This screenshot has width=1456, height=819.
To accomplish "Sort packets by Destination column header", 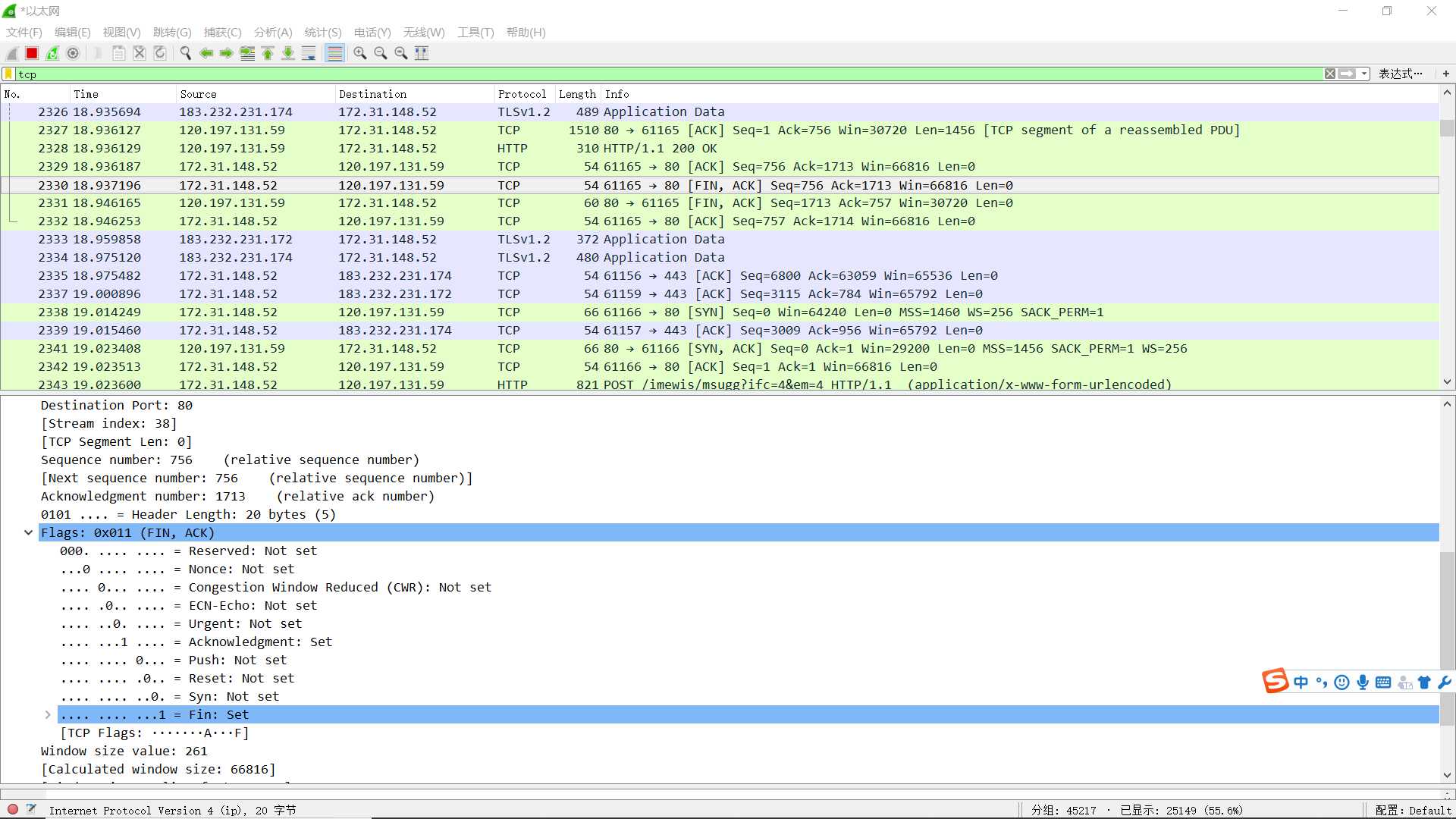I will [x=415, y=94].
